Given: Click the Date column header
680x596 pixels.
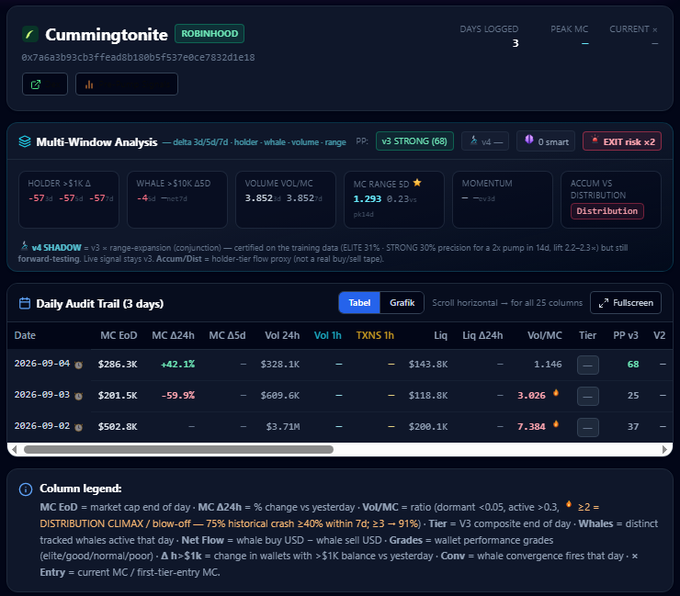Looking at the screenshot, I should pyautogui.click(x=25, y=335).
